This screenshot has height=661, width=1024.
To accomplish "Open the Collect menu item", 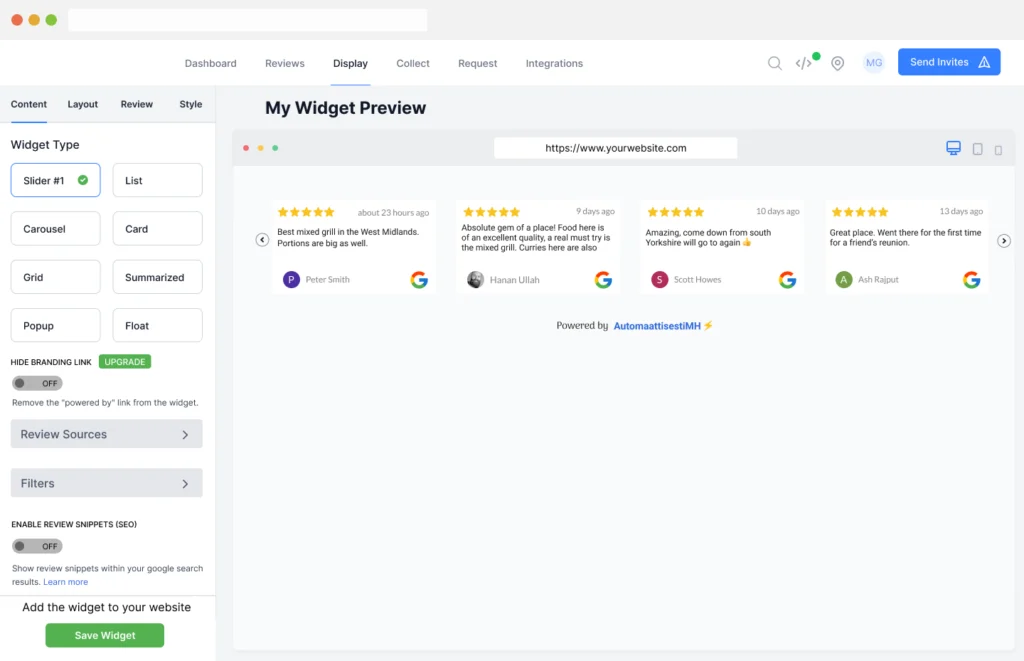I will [412, 63].
